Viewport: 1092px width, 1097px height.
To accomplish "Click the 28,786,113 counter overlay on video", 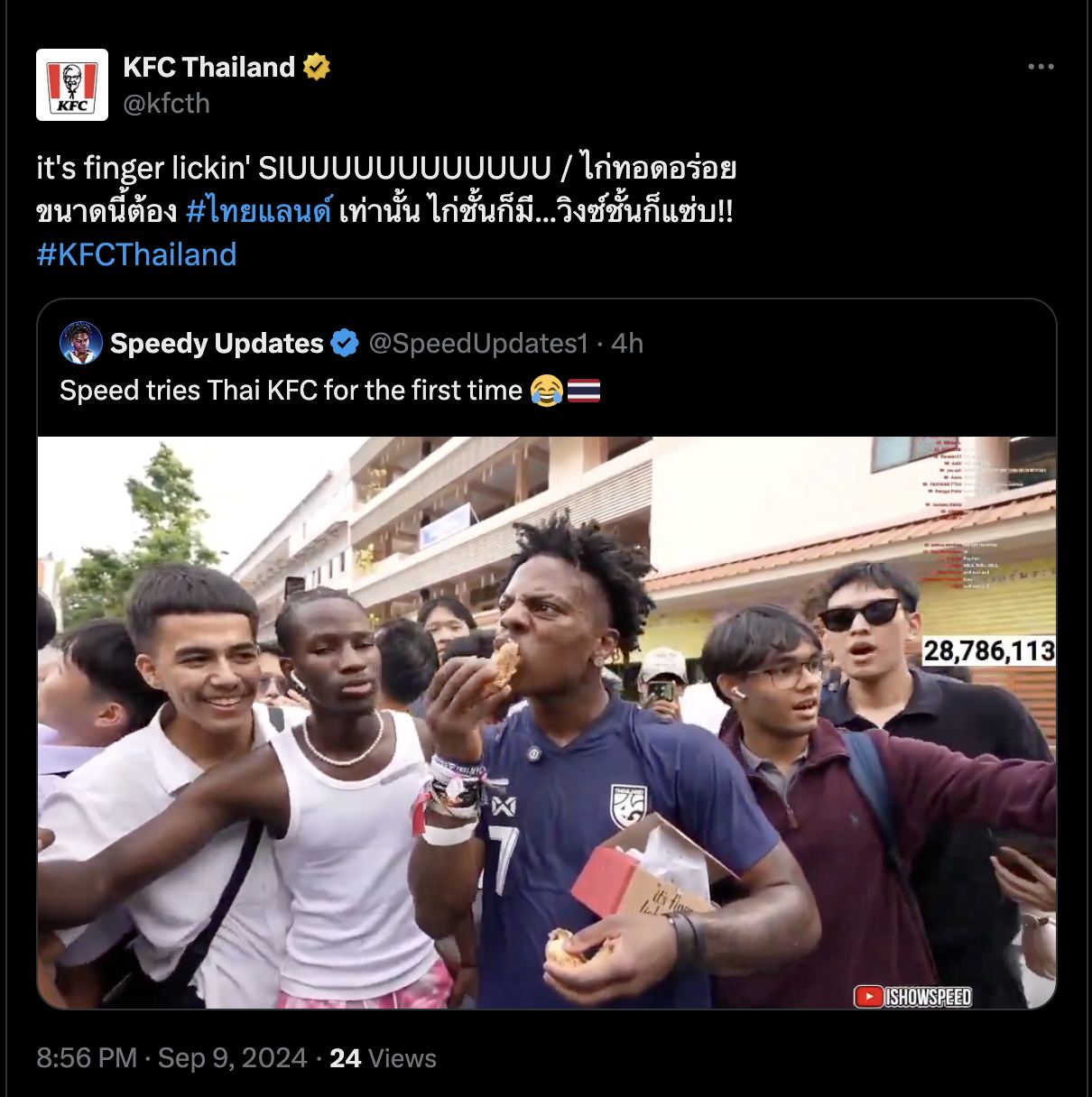I will click(988, 650).
